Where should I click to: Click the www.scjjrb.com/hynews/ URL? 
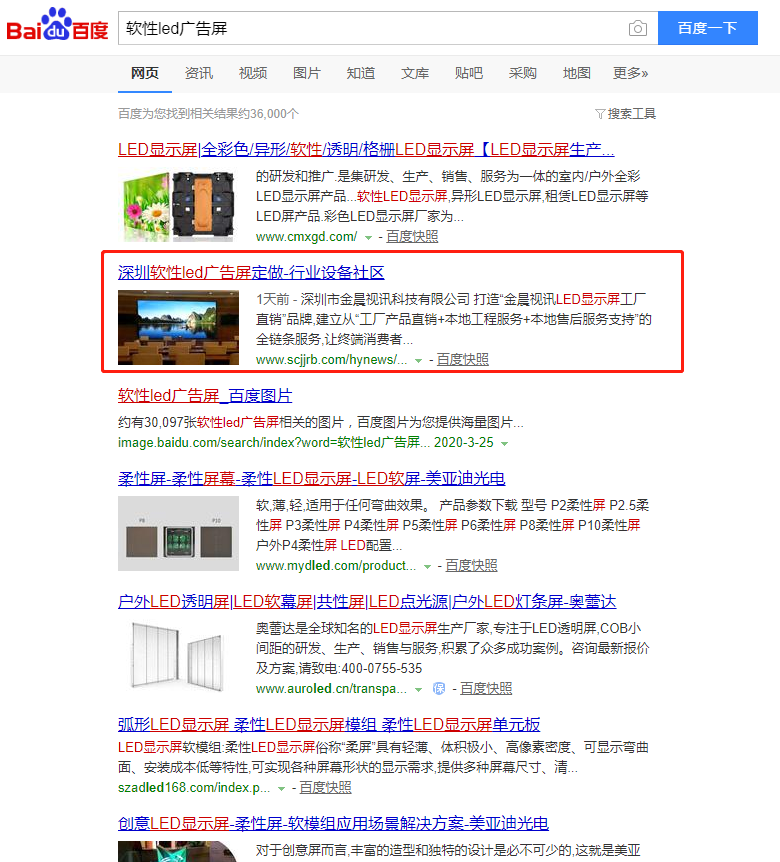[331, 360]
